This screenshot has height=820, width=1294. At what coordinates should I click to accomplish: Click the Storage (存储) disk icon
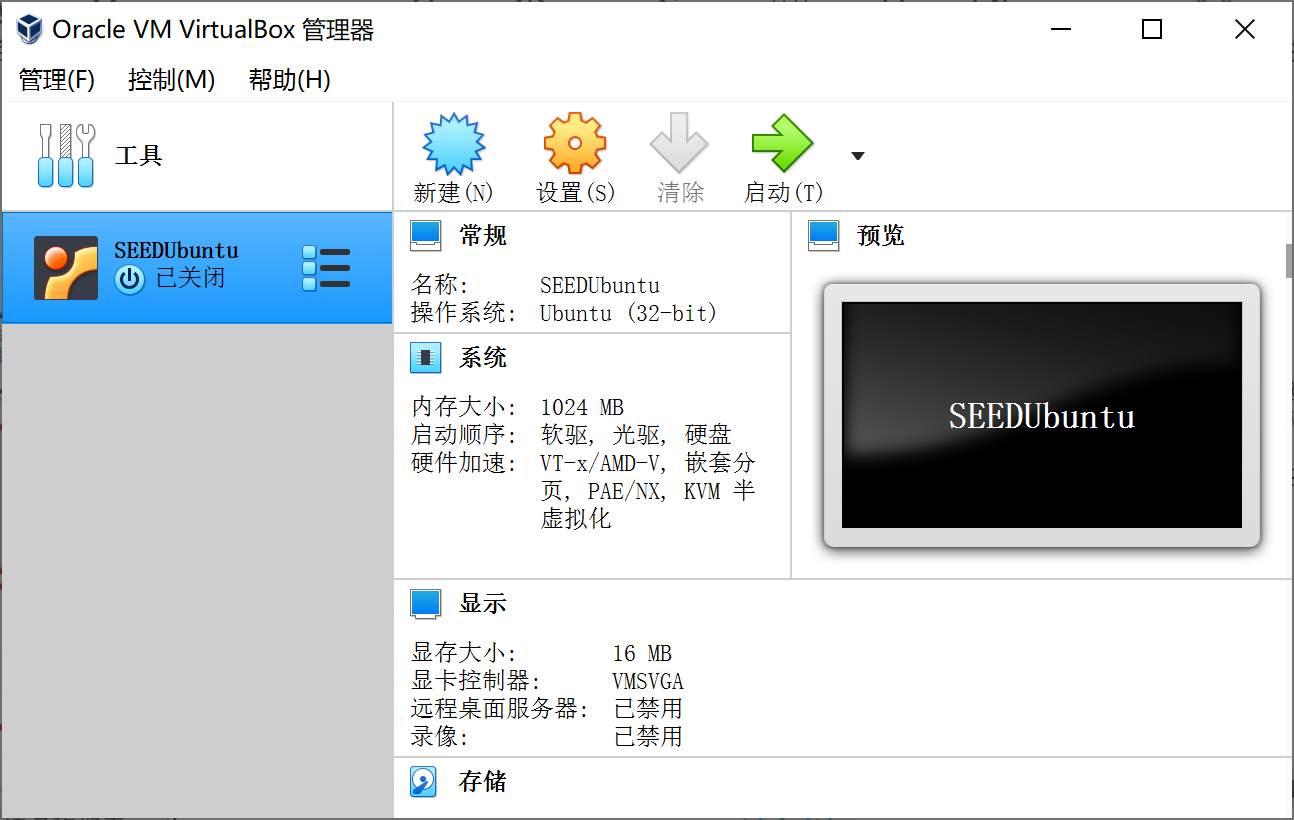[424, 782]
